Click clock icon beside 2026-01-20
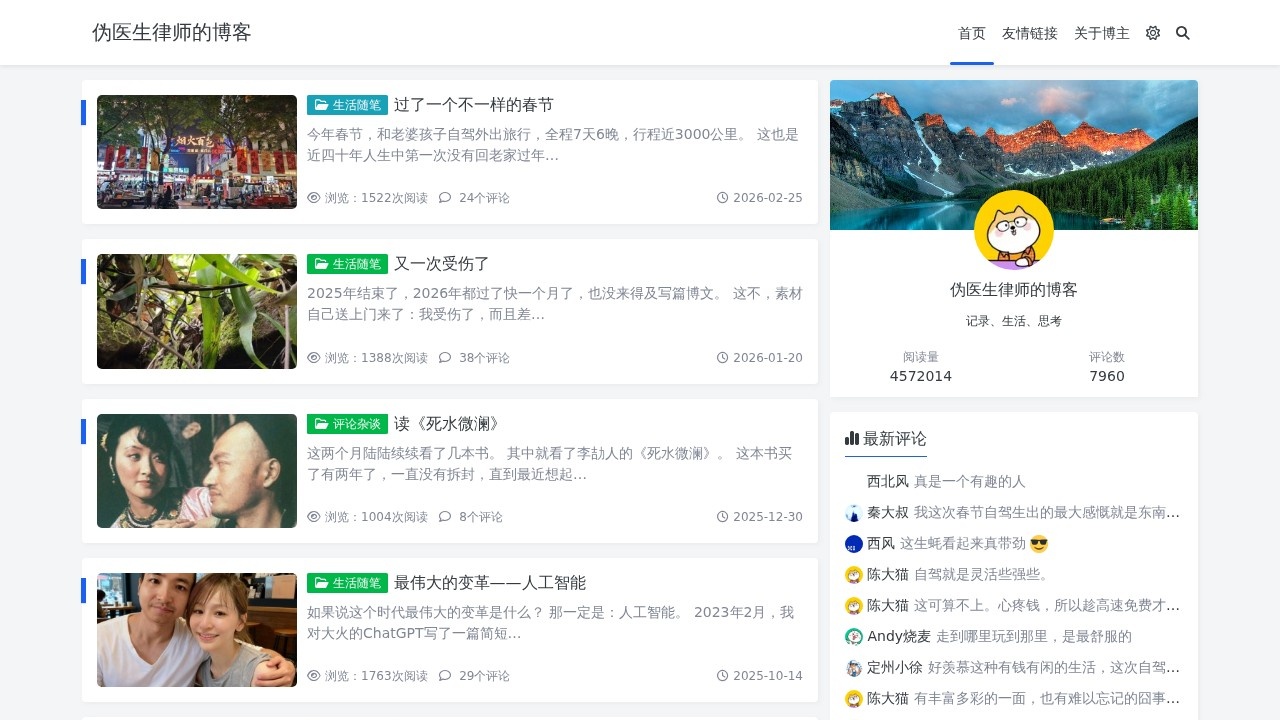Viewport: 1280px width, 720px height. [722, 357]
